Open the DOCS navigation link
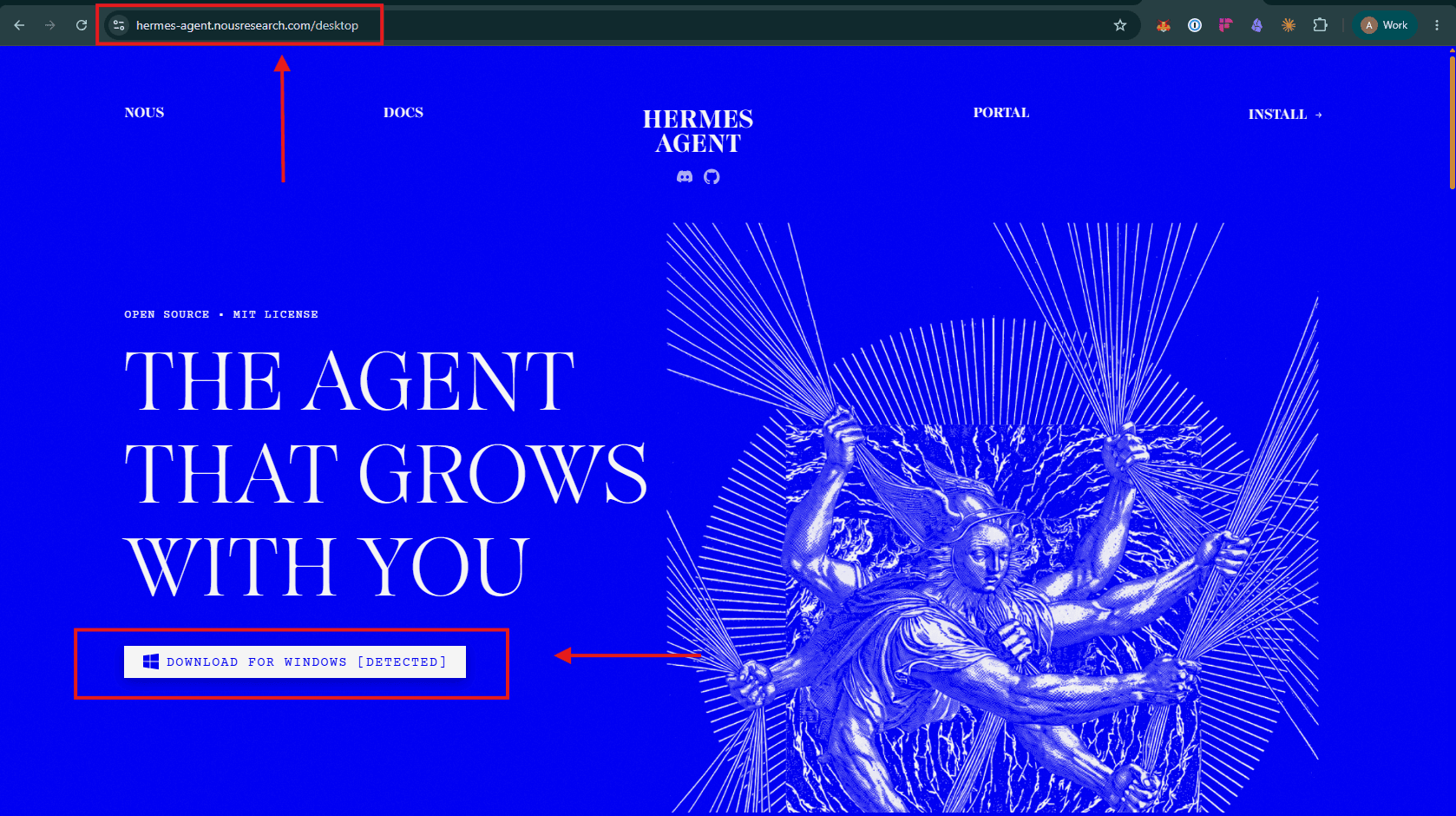 [403, 113]
